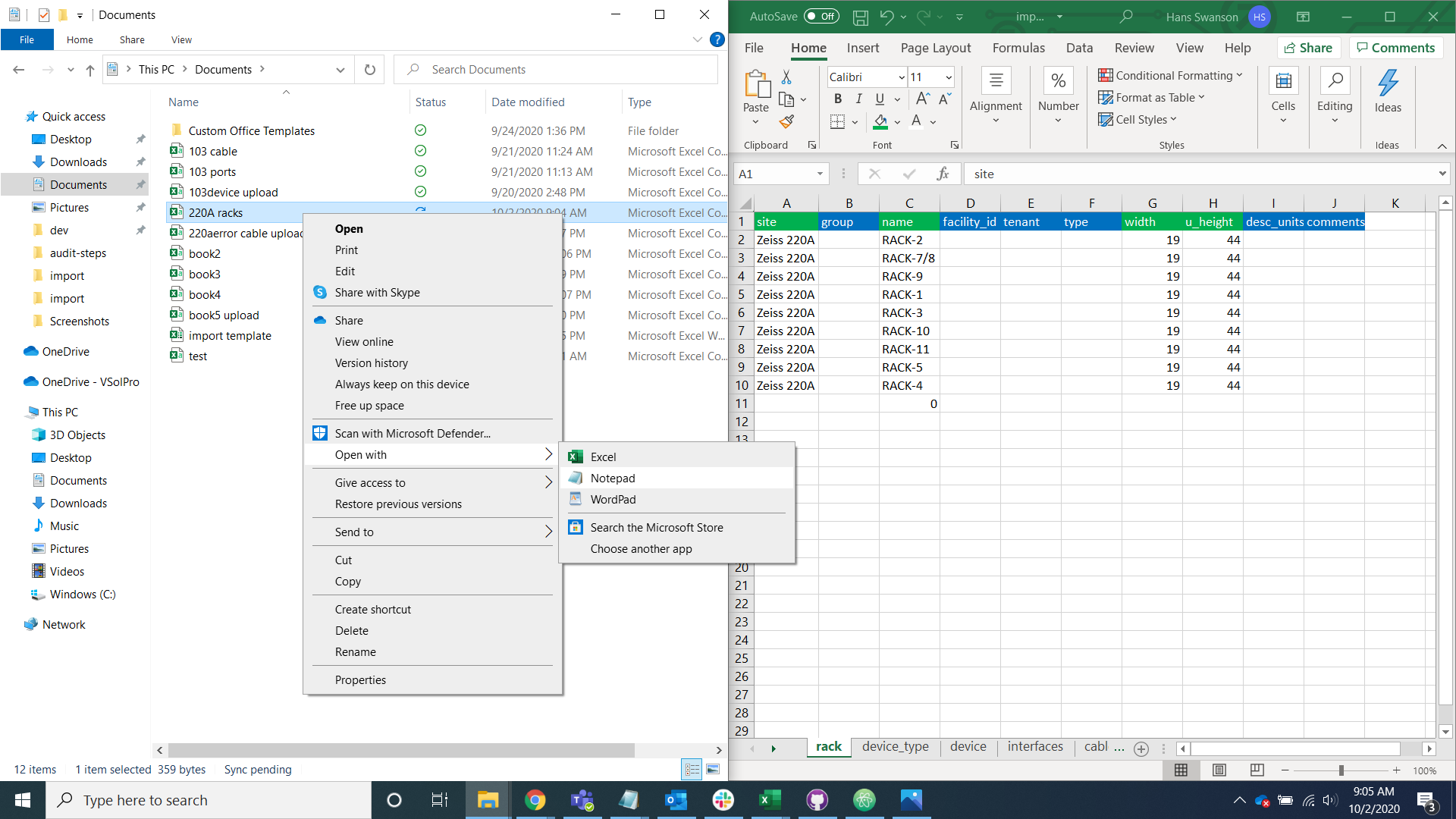Click Downloads under Quick access
The width and height of the screenshot is (1456, 819).
click(78, 162)
